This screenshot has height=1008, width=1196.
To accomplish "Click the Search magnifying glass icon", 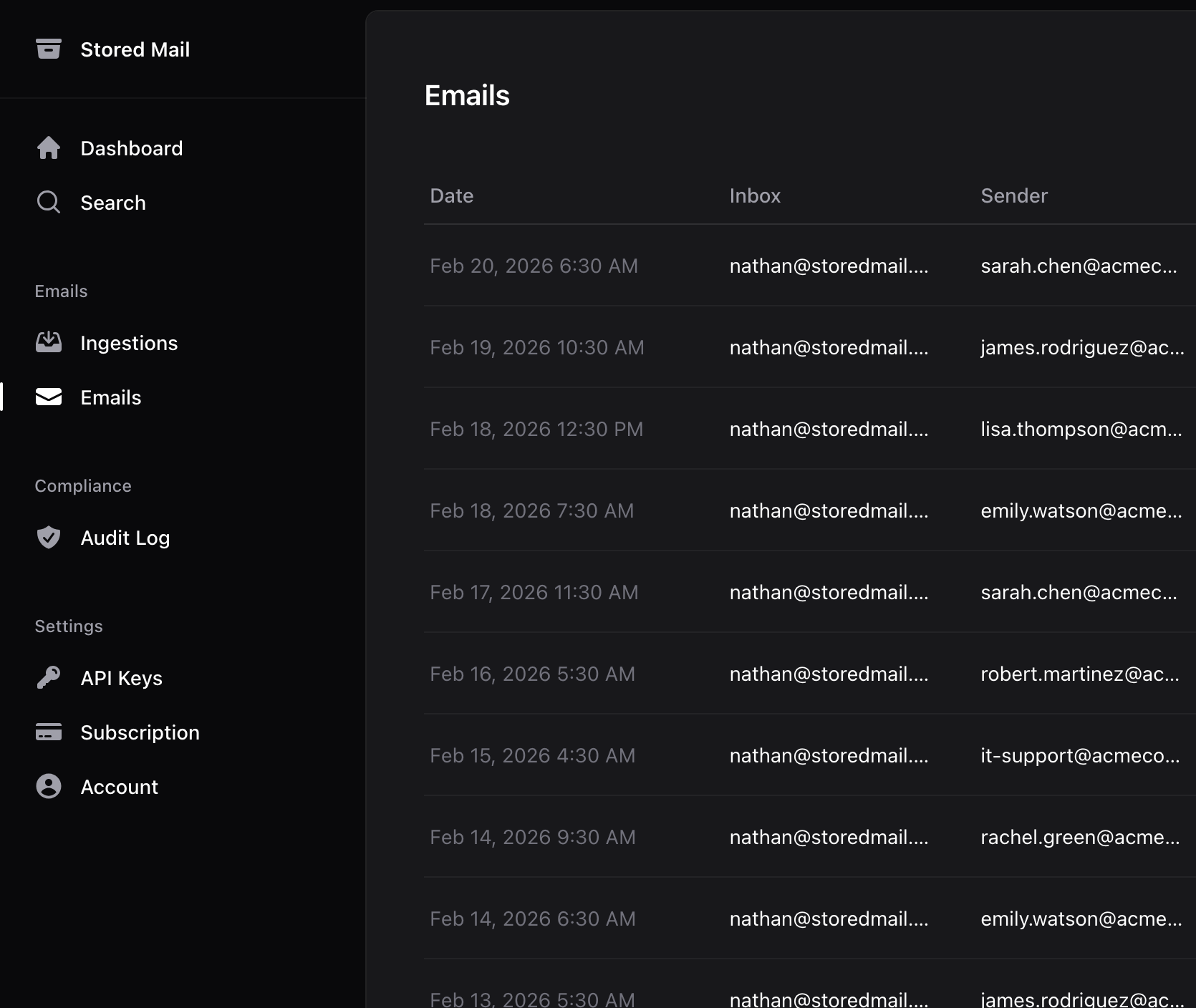I will (48, 203).
